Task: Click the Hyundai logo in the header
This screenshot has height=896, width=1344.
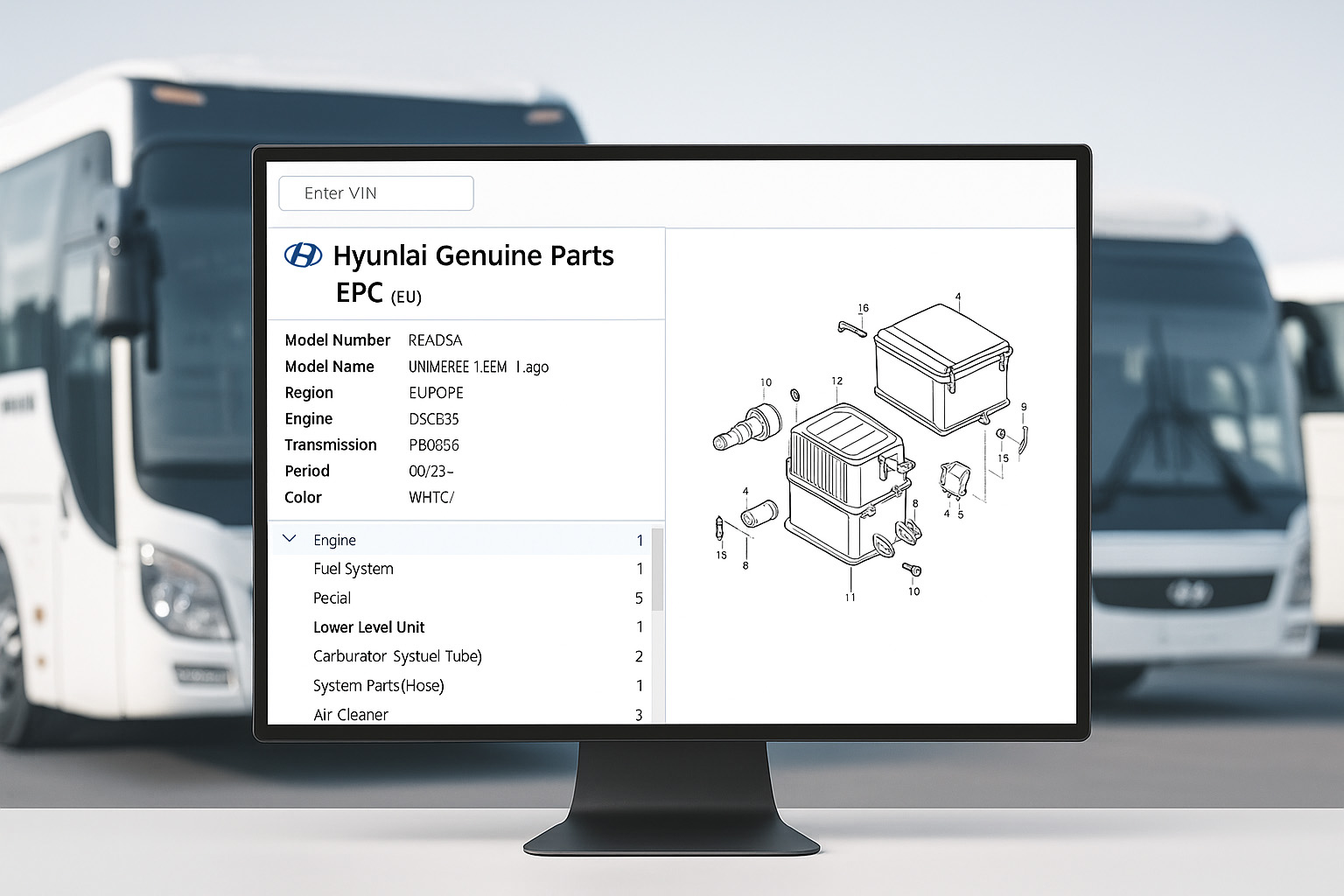Action: coord(303,255)
